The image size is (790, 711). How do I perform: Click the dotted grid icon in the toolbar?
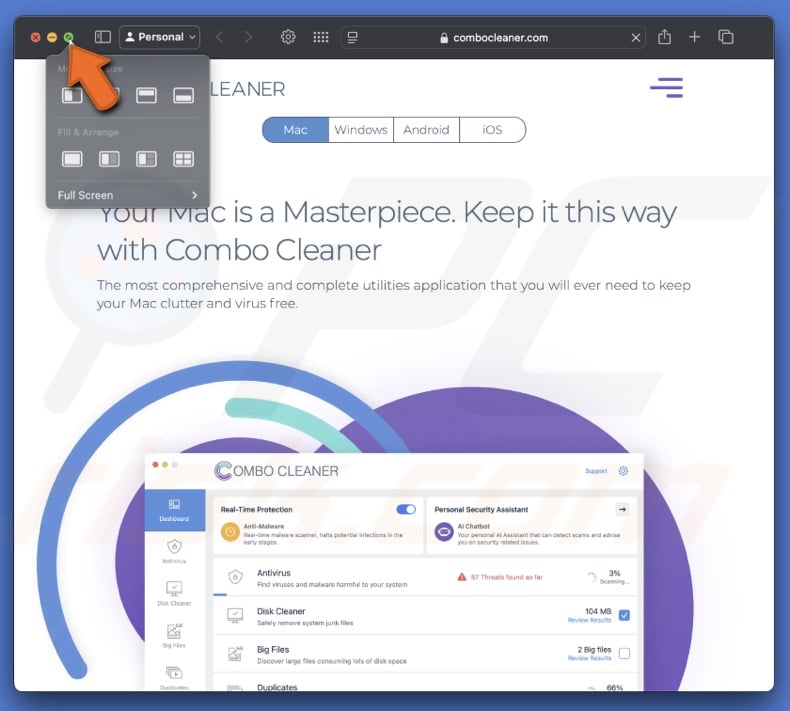(x=320, y=37)
